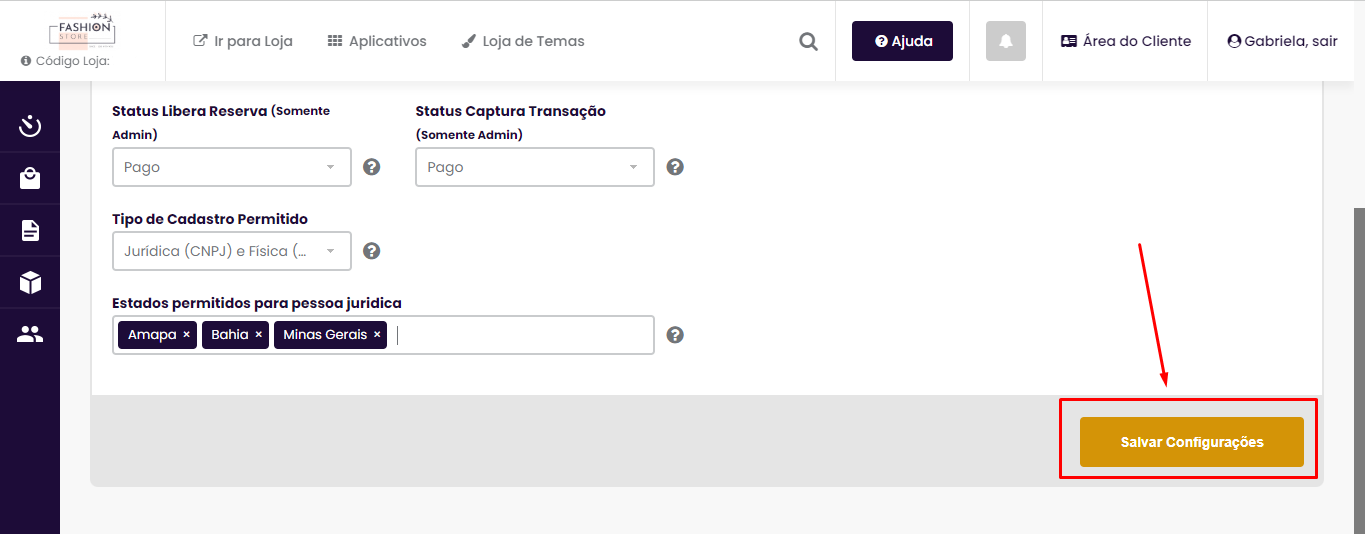Click Salvar Configurações button
The width and height of the screenshot is (1365, 534).
(1191, 442)
